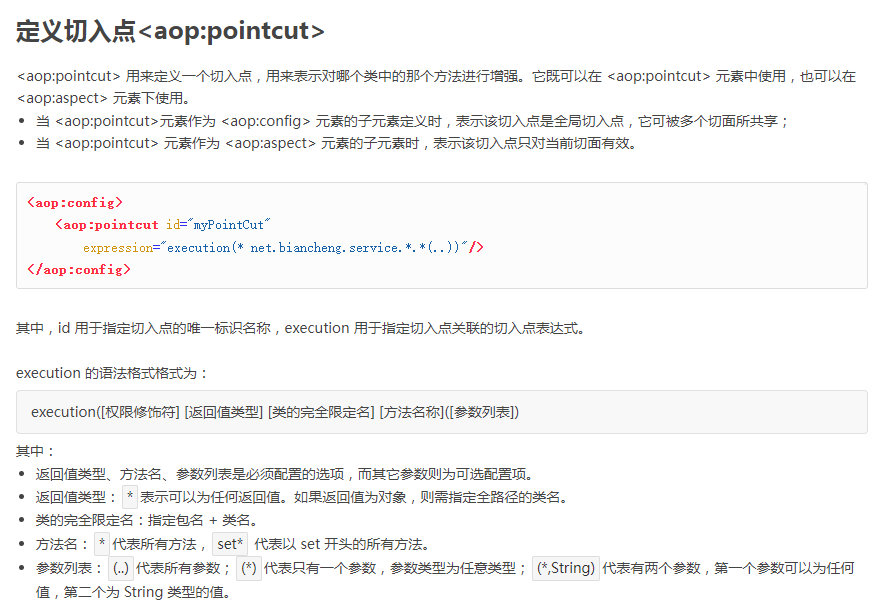Click the execution syntax format box
Image resolution: width=878 pixels, height=612 pixels.
(441, 412)
